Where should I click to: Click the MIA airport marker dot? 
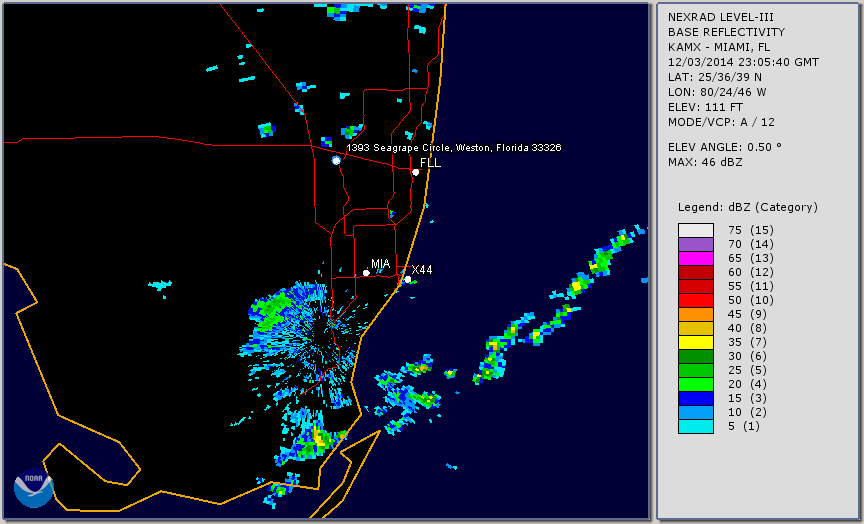point(366,273)
